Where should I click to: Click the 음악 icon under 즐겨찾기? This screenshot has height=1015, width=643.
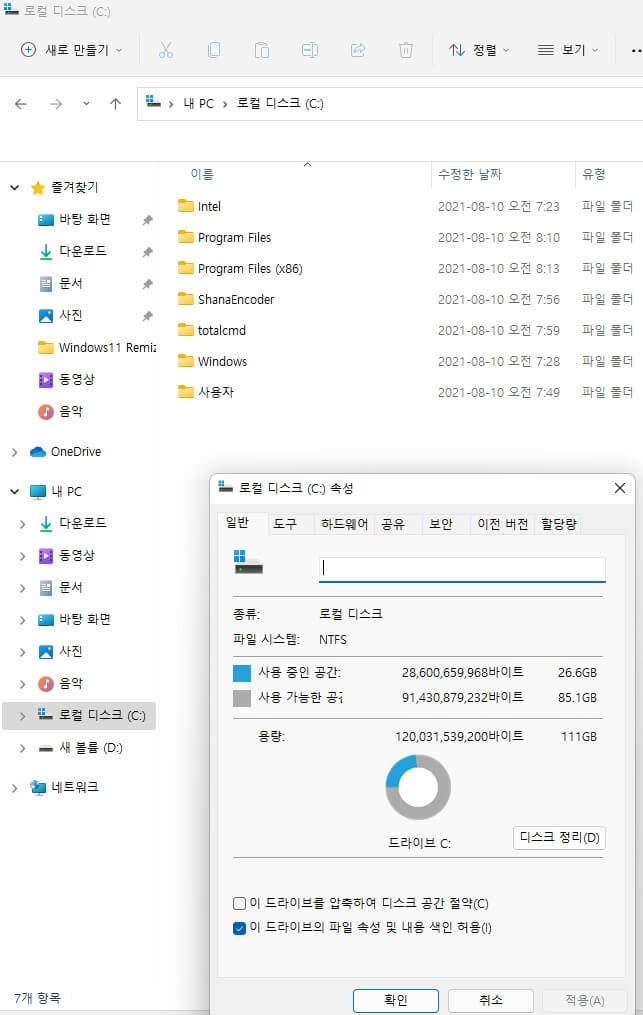(x=45, y=411)
